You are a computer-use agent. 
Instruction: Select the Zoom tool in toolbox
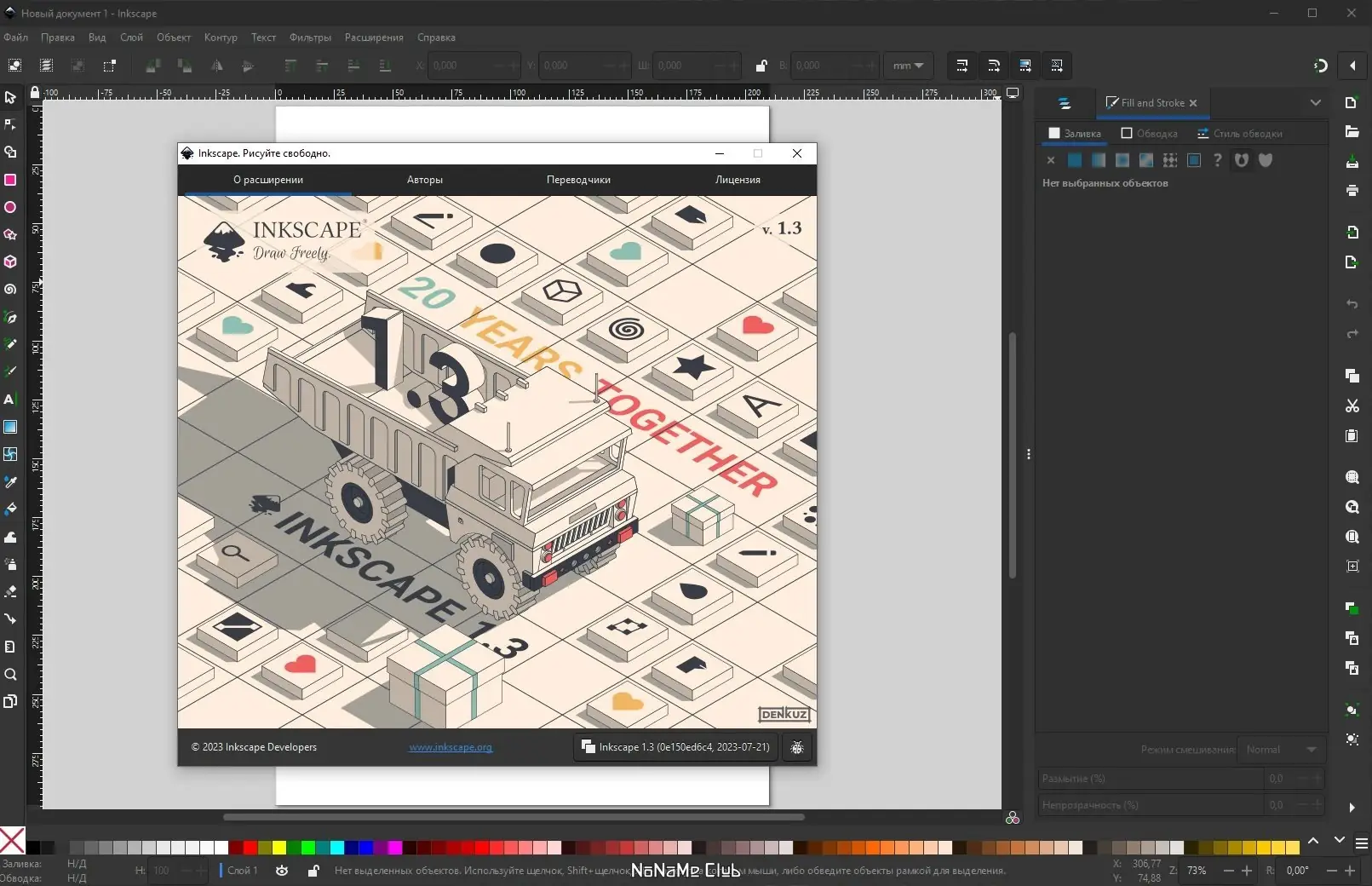10,675
